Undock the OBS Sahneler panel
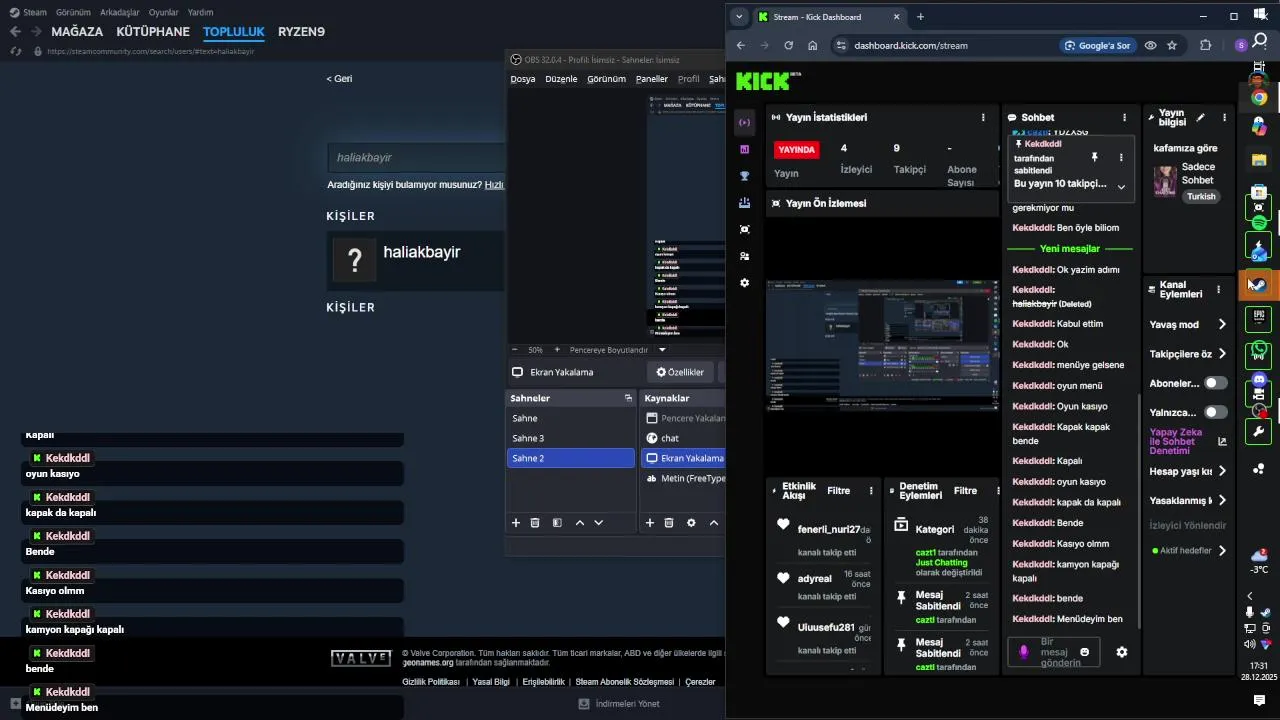1280x720 pixels. pyautogui.click(x=628, y=398)
